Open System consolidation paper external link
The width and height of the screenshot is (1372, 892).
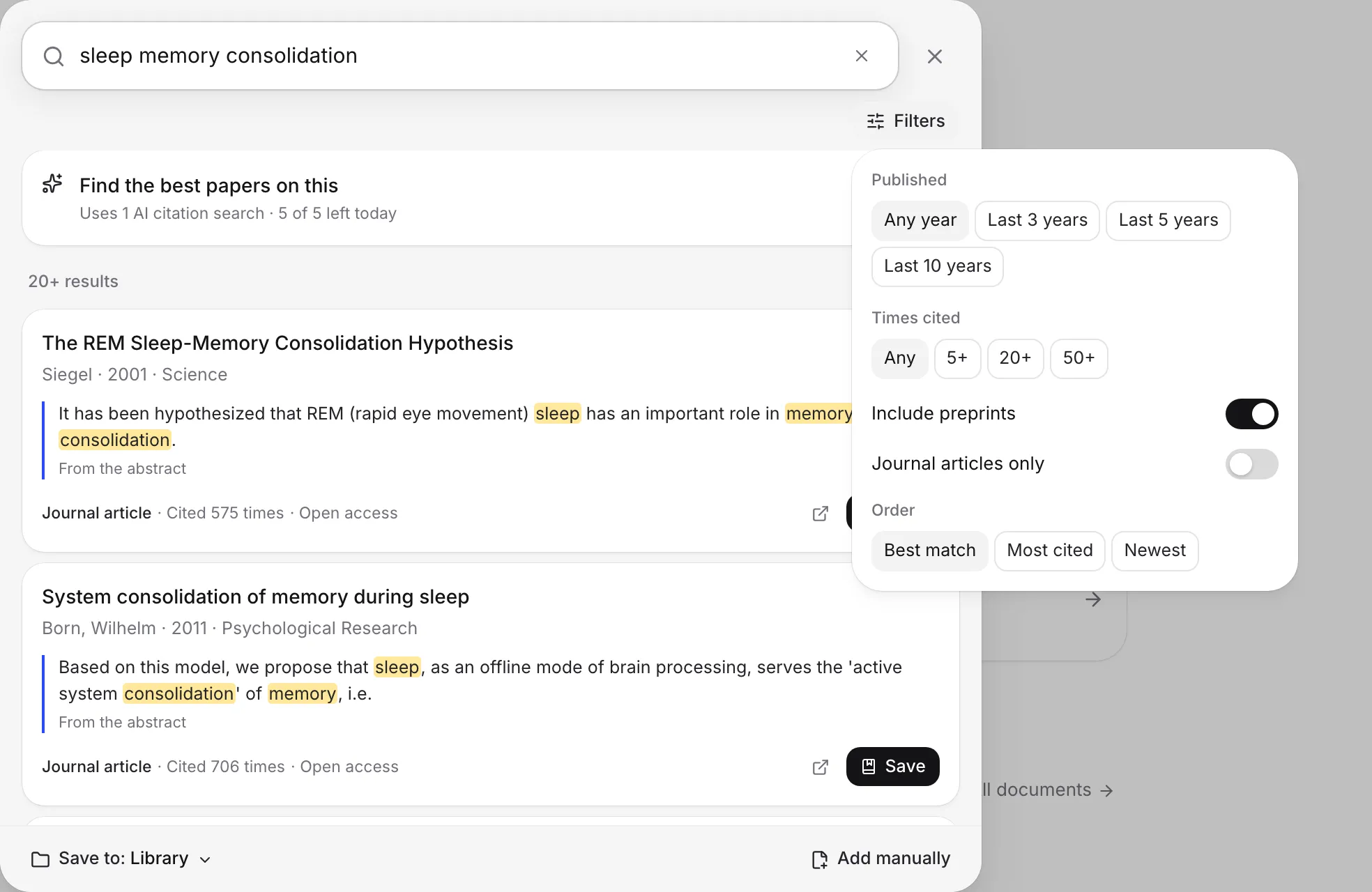821,767
